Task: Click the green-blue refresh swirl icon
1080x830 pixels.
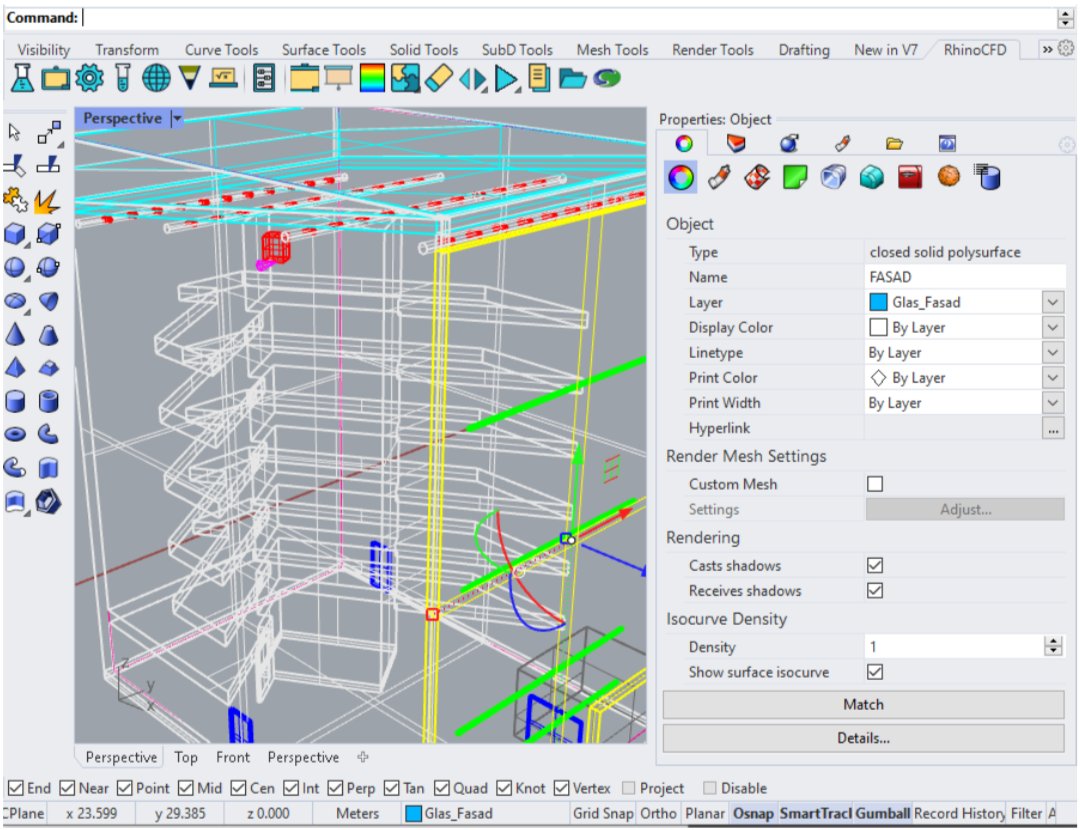Action: (606, 79)
